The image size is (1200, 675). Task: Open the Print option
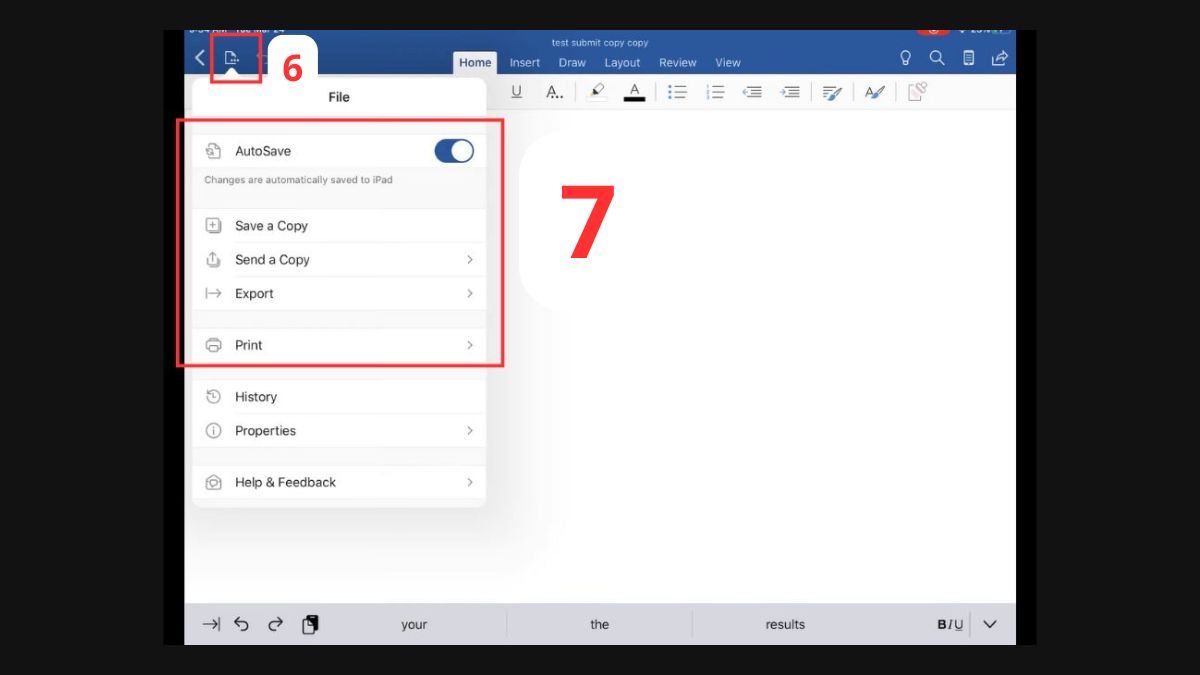point(339,345)
